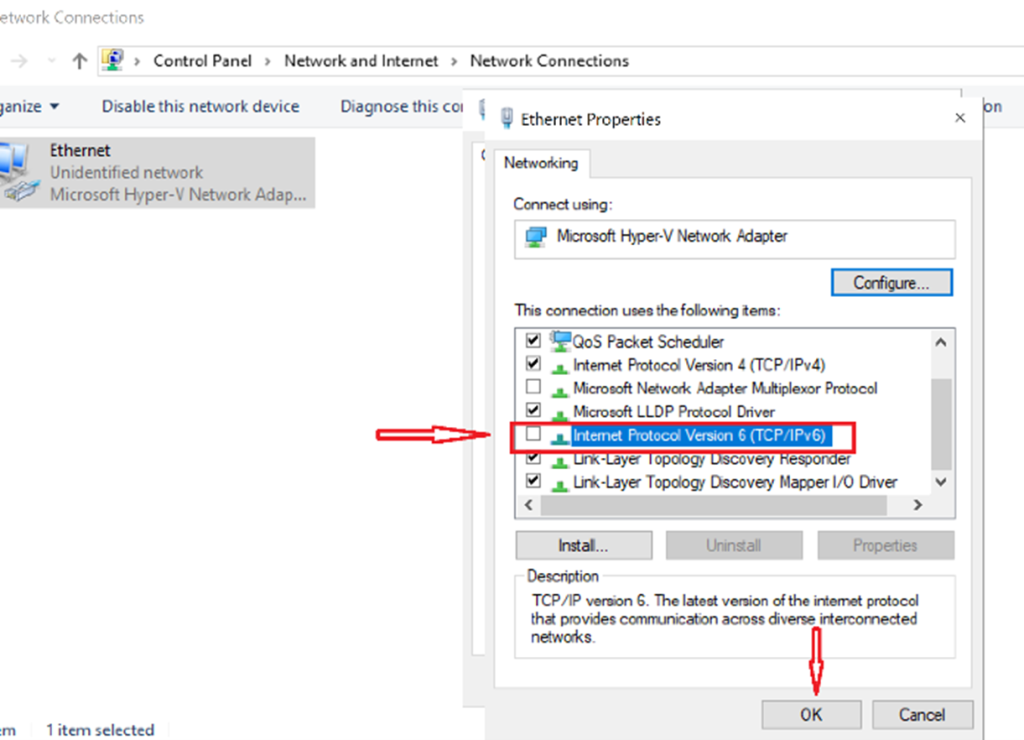
Task: Click the Properties button
Action: (885, 545)
